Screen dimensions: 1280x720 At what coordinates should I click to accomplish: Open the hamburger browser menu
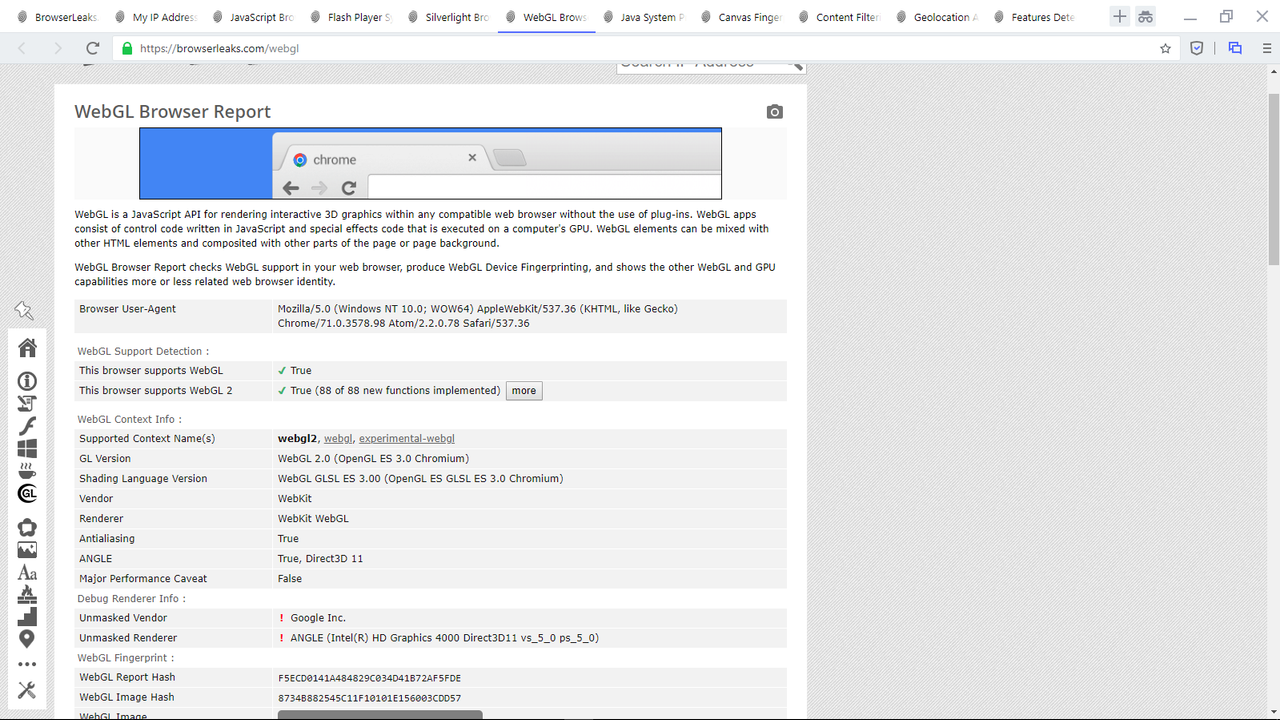click(x=1267, y=48)
